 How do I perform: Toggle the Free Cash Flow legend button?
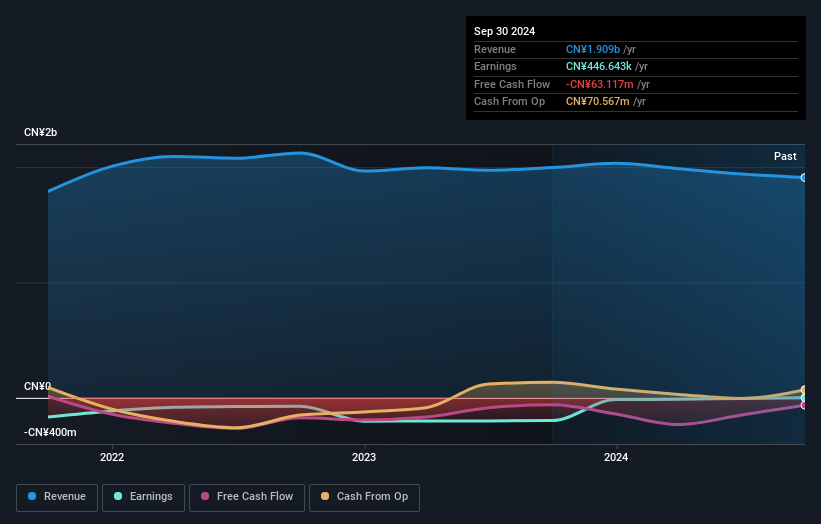click(247, 497)
